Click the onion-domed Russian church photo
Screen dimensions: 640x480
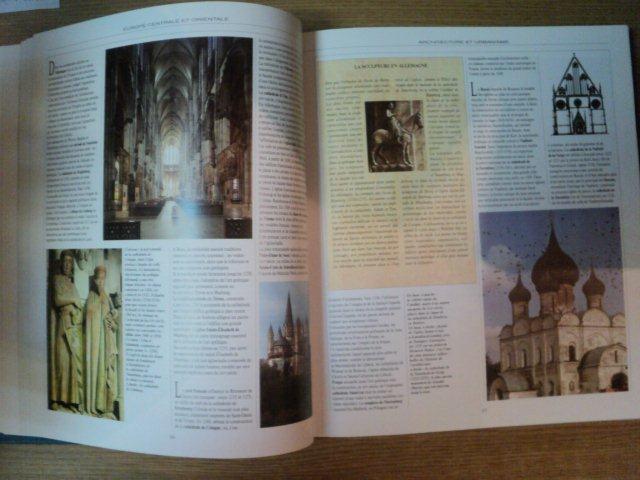click(553, 304)
